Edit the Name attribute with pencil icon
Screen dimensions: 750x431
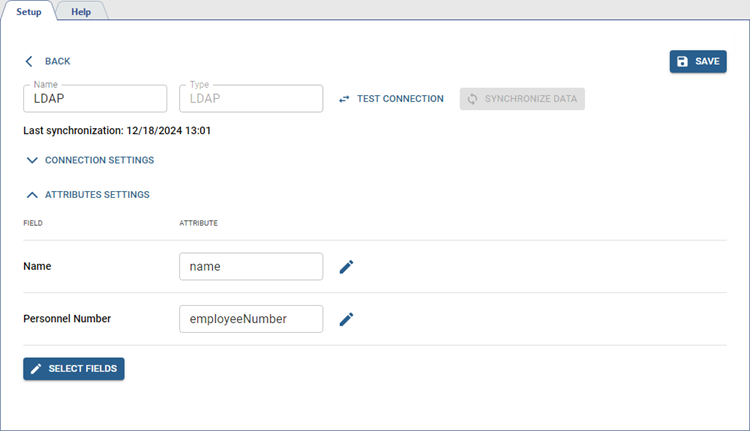click(x=346, y=267)
